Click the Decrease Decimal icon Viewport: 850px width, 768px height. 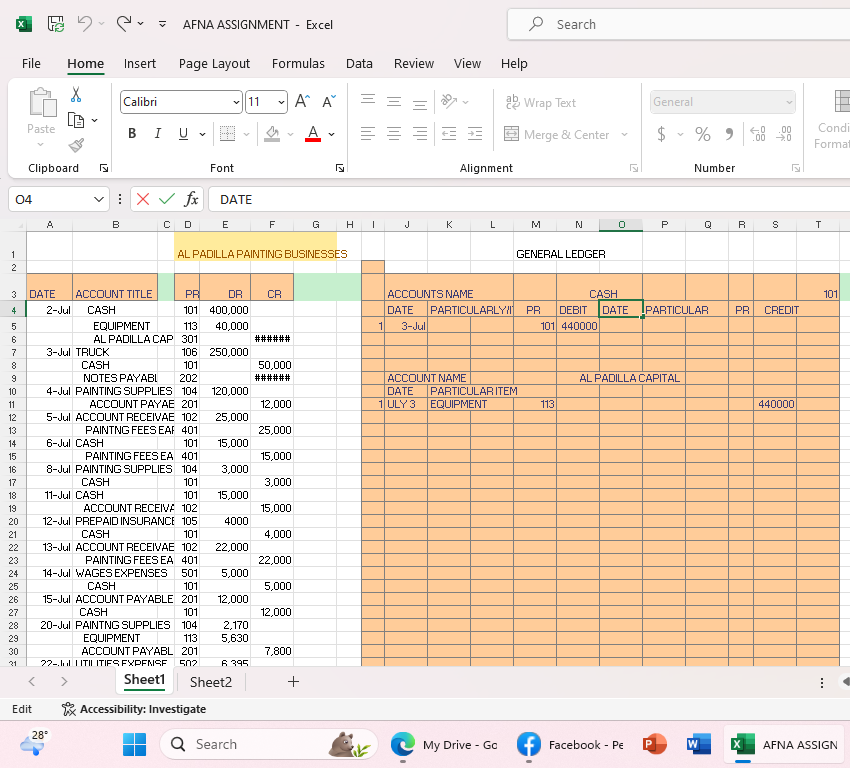click(x=784, y=133)
